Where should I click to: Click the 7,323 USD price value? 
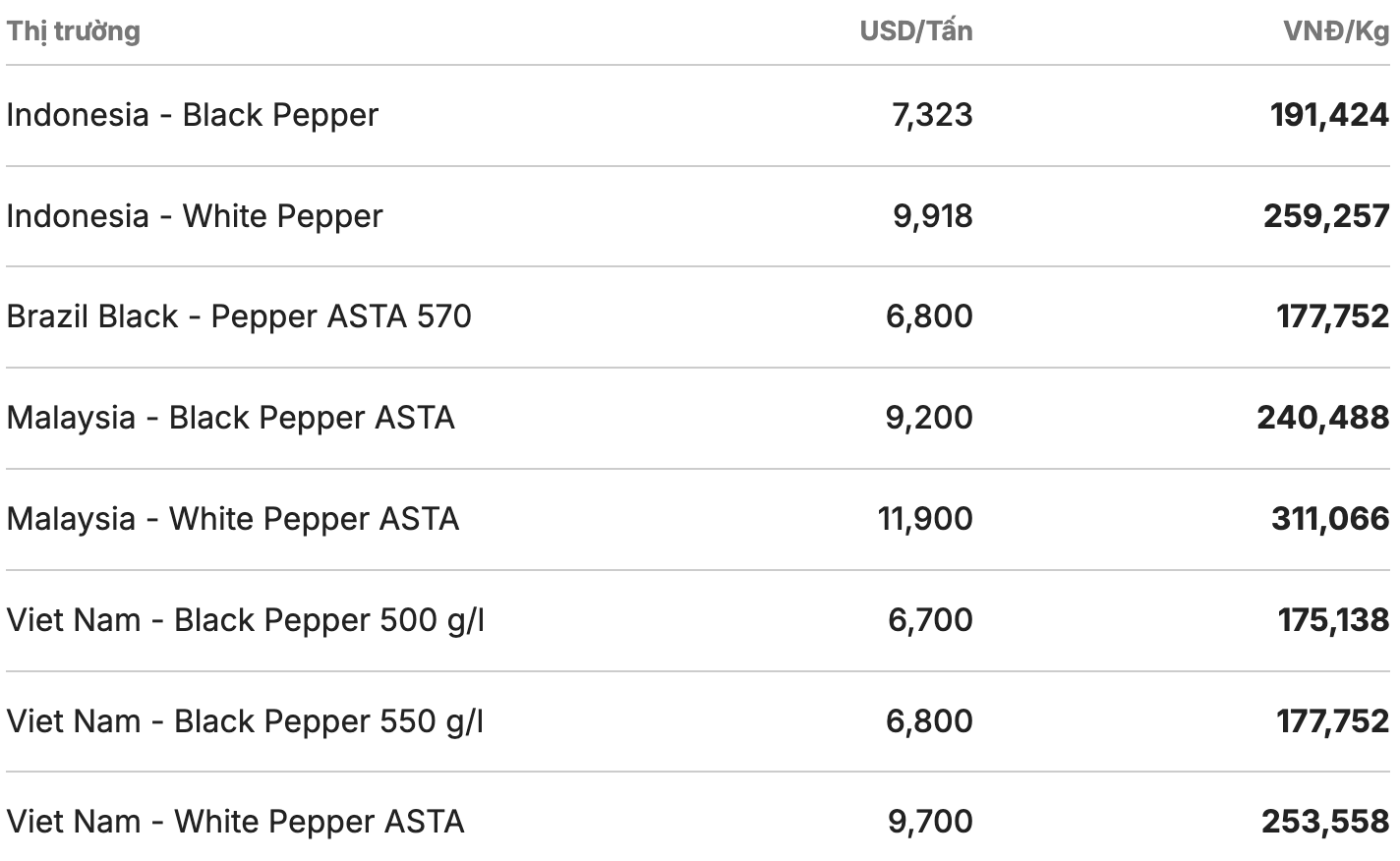click(932, 115)
